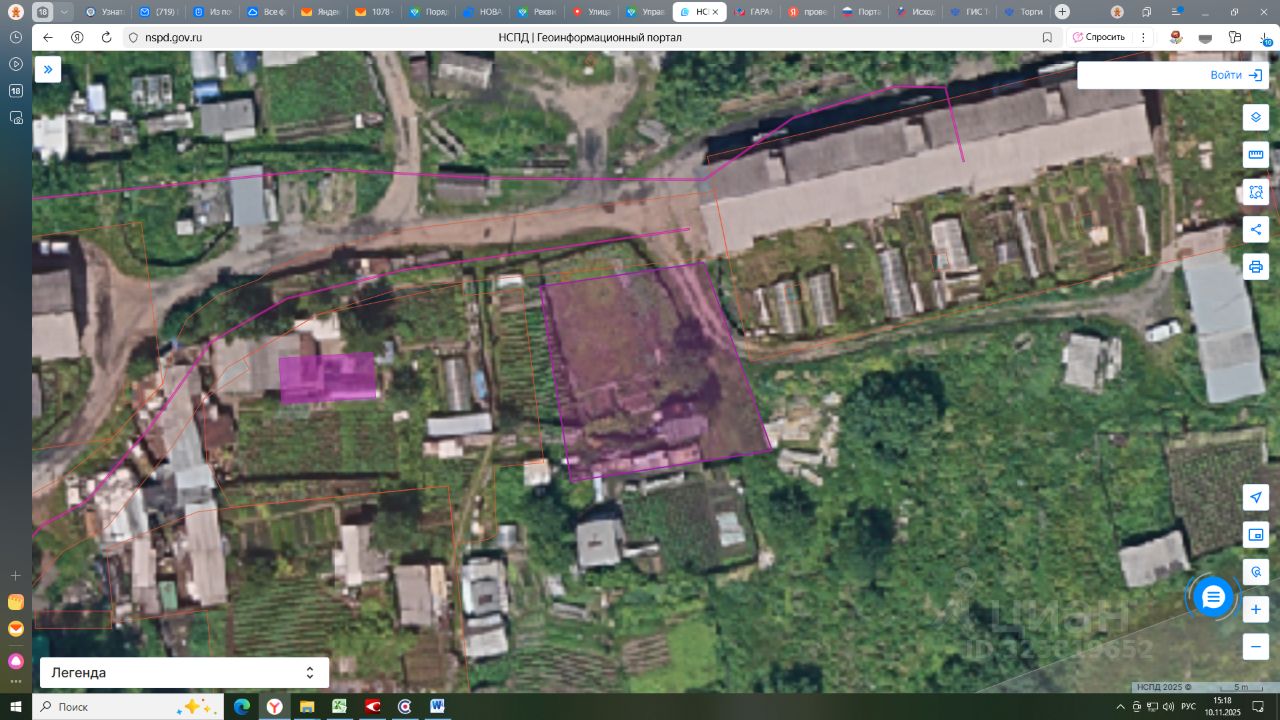The width and height of the screenshot is (1280, 720).
Task: Close the active НСПД tab
Action: click(714, 12)
